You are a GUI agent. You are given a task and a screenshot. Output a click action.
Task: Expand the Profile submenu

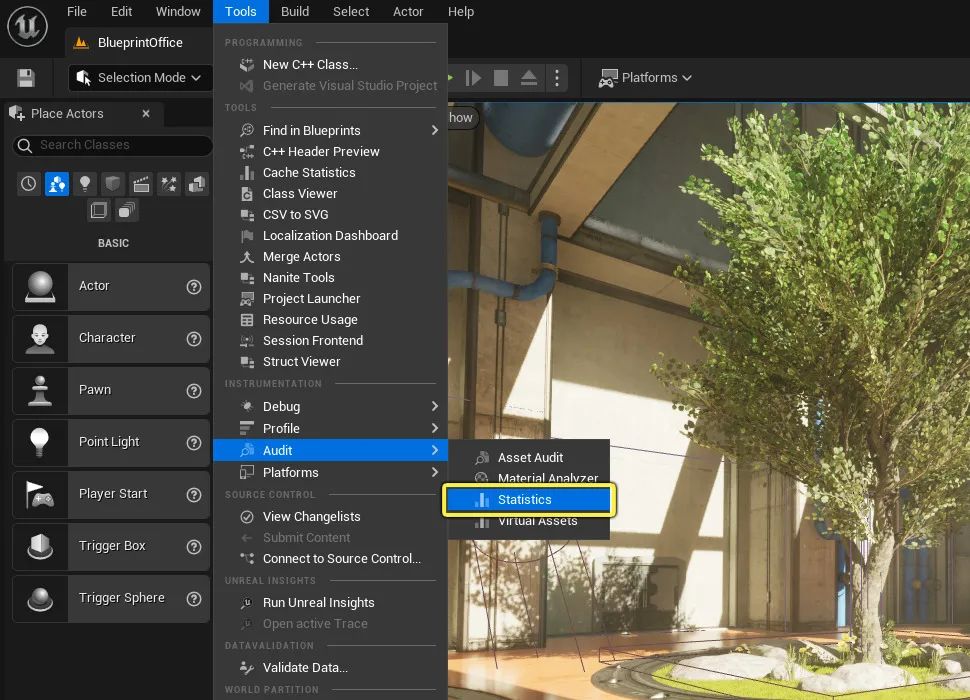pyautogui.click(x=330, y=429)
